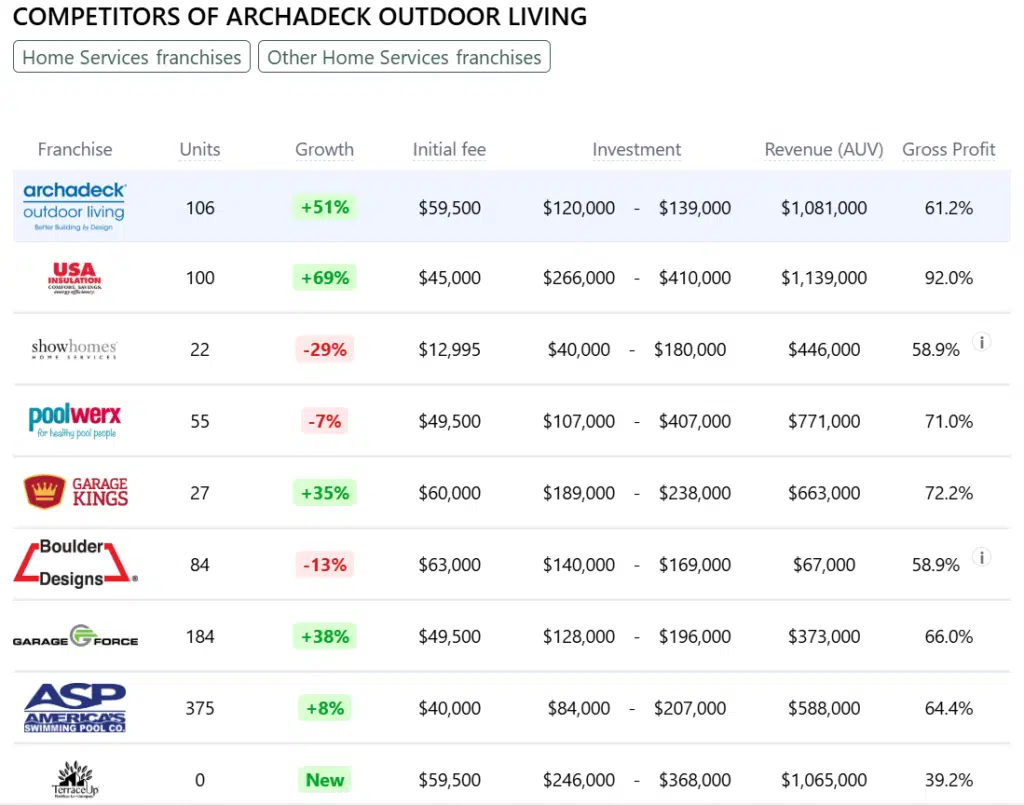The width and height of the screenshot is (1024, 805).
Task: Click the Garage Kings logo
Action: pyautogui.click(x=76, y=492)
